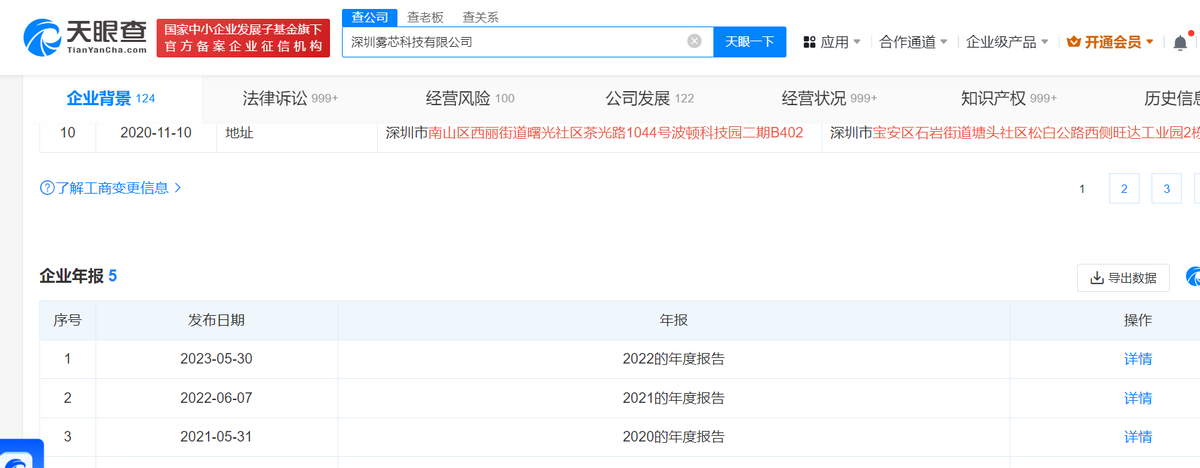Open 详情 for the 2020 annual report
The width and height of the screenshot is (1200, 468).
coord(1137,437)
